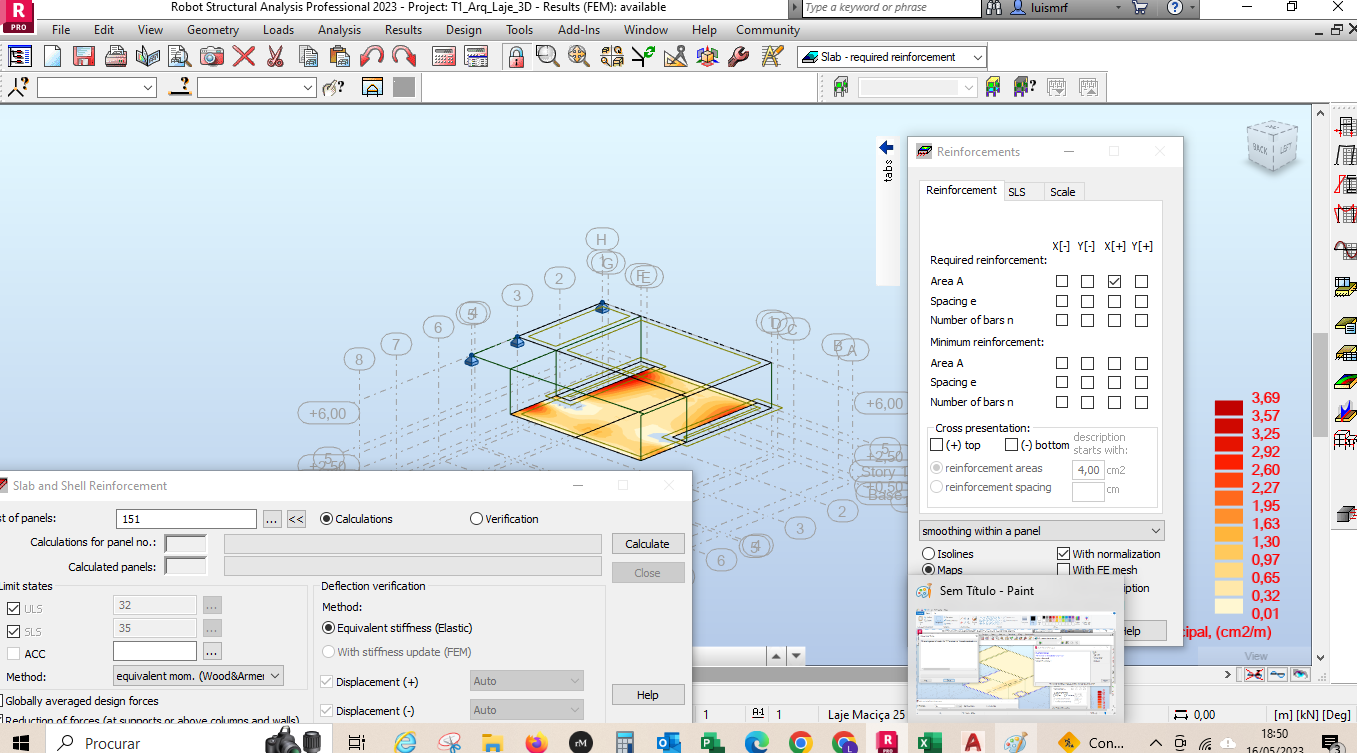Click the red 3,69 color swatch in the legend

1229,406
